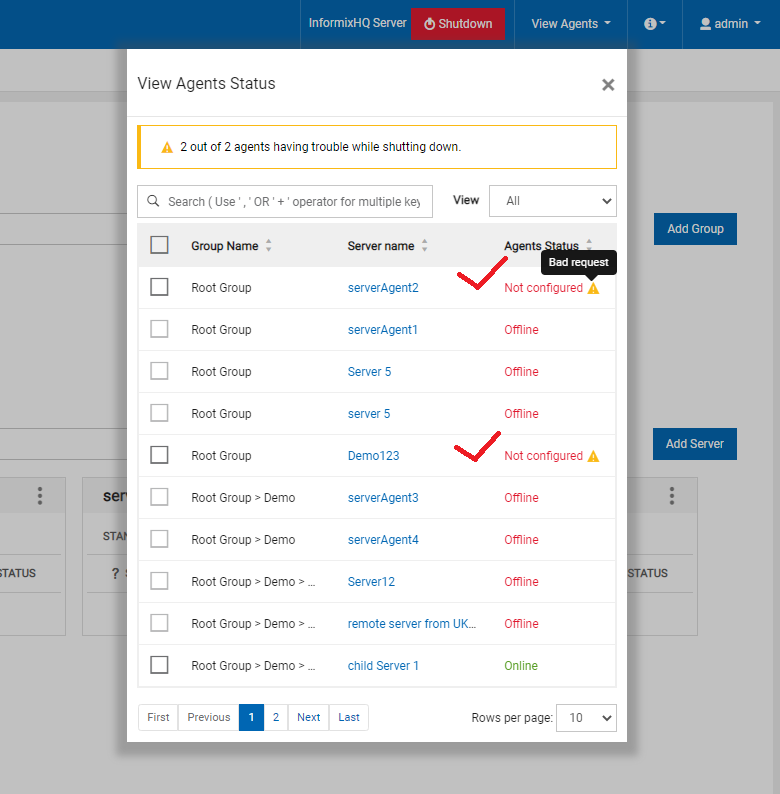Click the alert banner warning triangle icon
780x794 pixels.
click(167, 147)
